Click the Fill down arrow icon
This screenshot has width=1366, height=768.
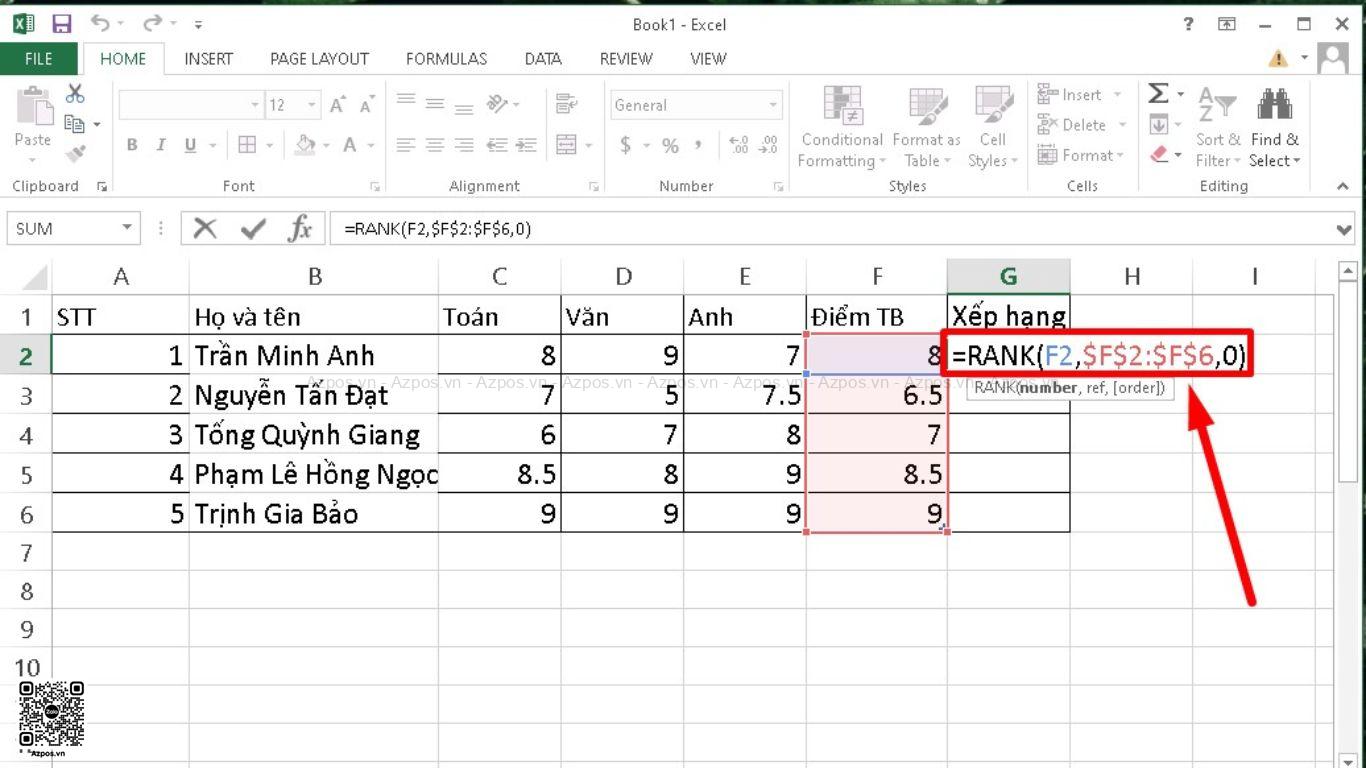tap(1158, 124)
